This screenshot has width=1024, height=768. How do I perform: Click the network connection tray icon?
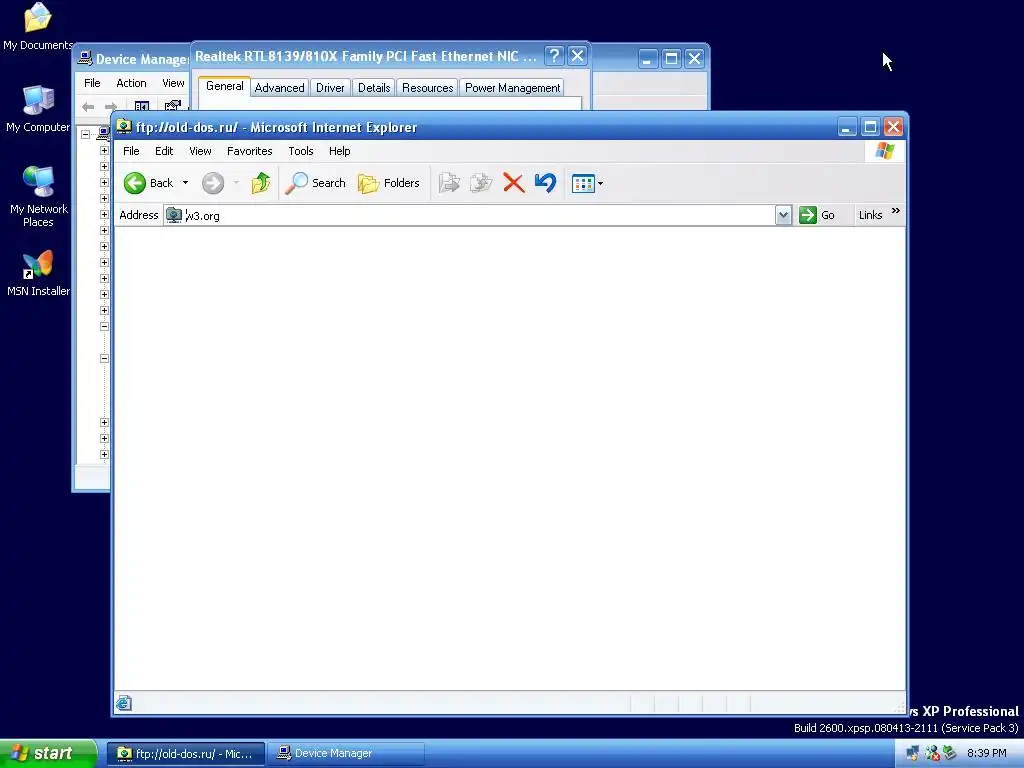tap(913, 754)
